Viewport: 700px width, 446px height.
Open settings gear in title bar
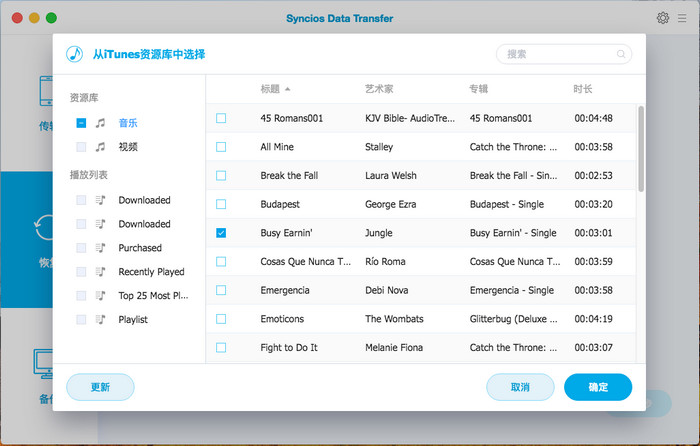point(663,18)
